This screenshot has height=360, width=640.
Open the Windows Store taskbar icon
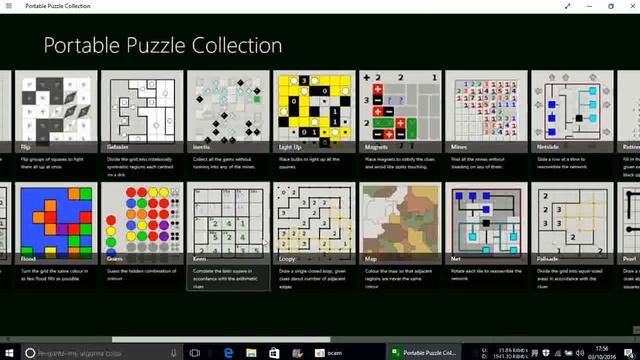pyautogui.click(x=274, y=353)
